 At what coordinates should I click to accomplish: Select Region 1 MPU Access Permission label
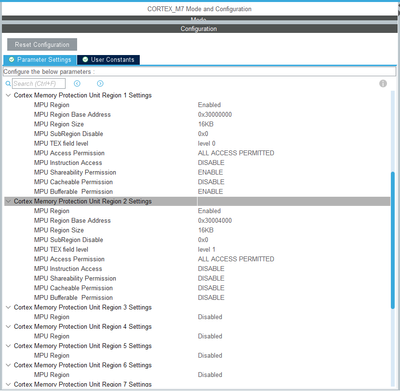click(x=69, y=153)
